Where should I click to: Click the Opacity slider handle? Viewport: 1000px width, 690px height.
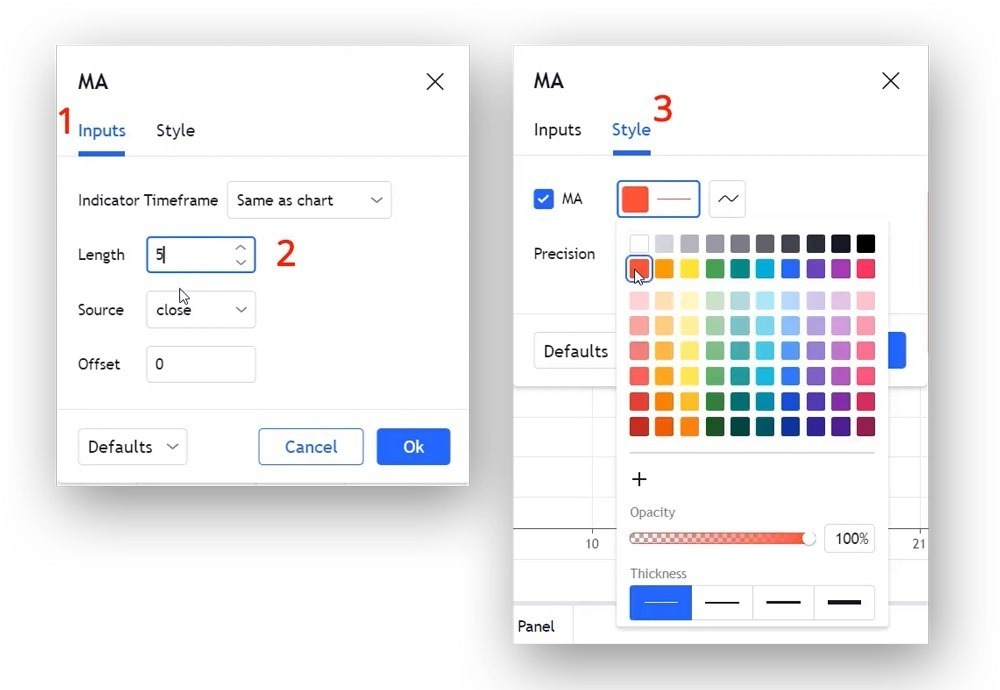808,539
